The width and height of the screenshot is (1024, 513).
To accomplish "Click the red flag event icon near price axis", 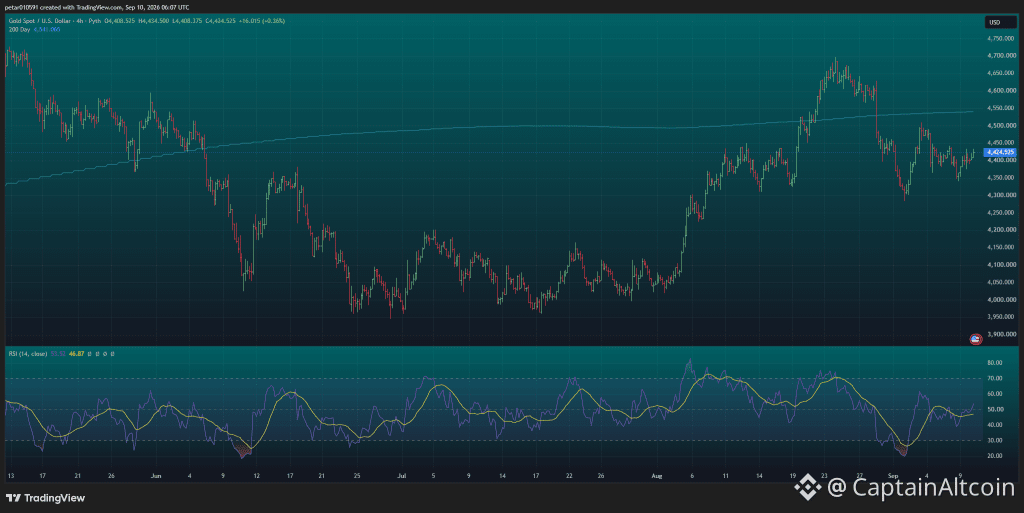I will pos(976,339).
